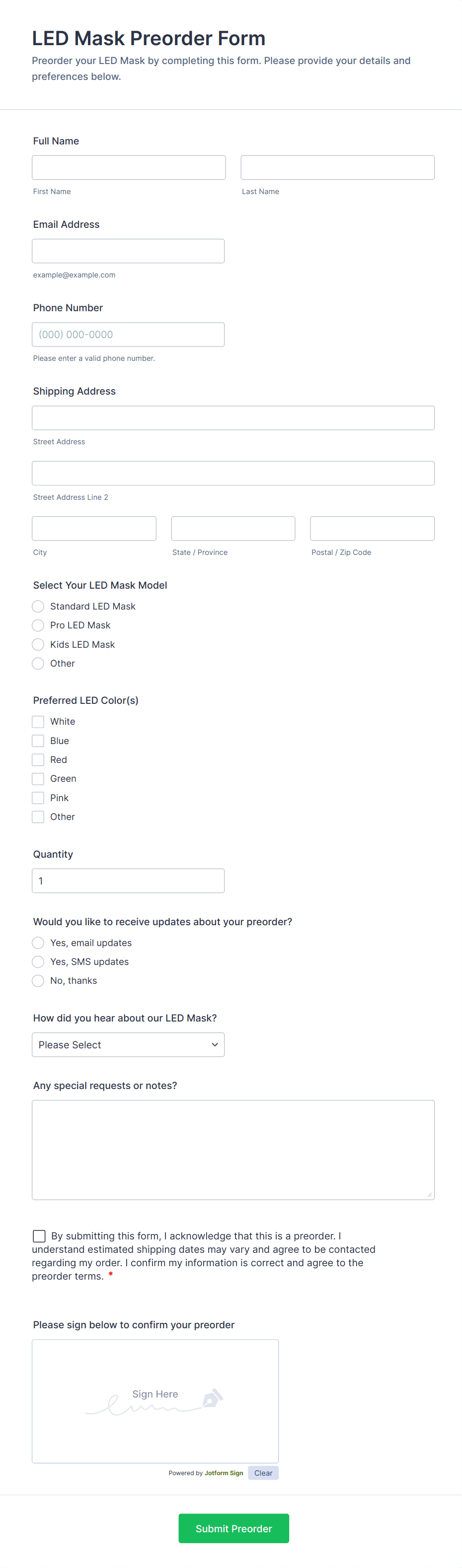Clear the signature field
This screenshot has width=462, height=1568.
tap(263, 1472)
